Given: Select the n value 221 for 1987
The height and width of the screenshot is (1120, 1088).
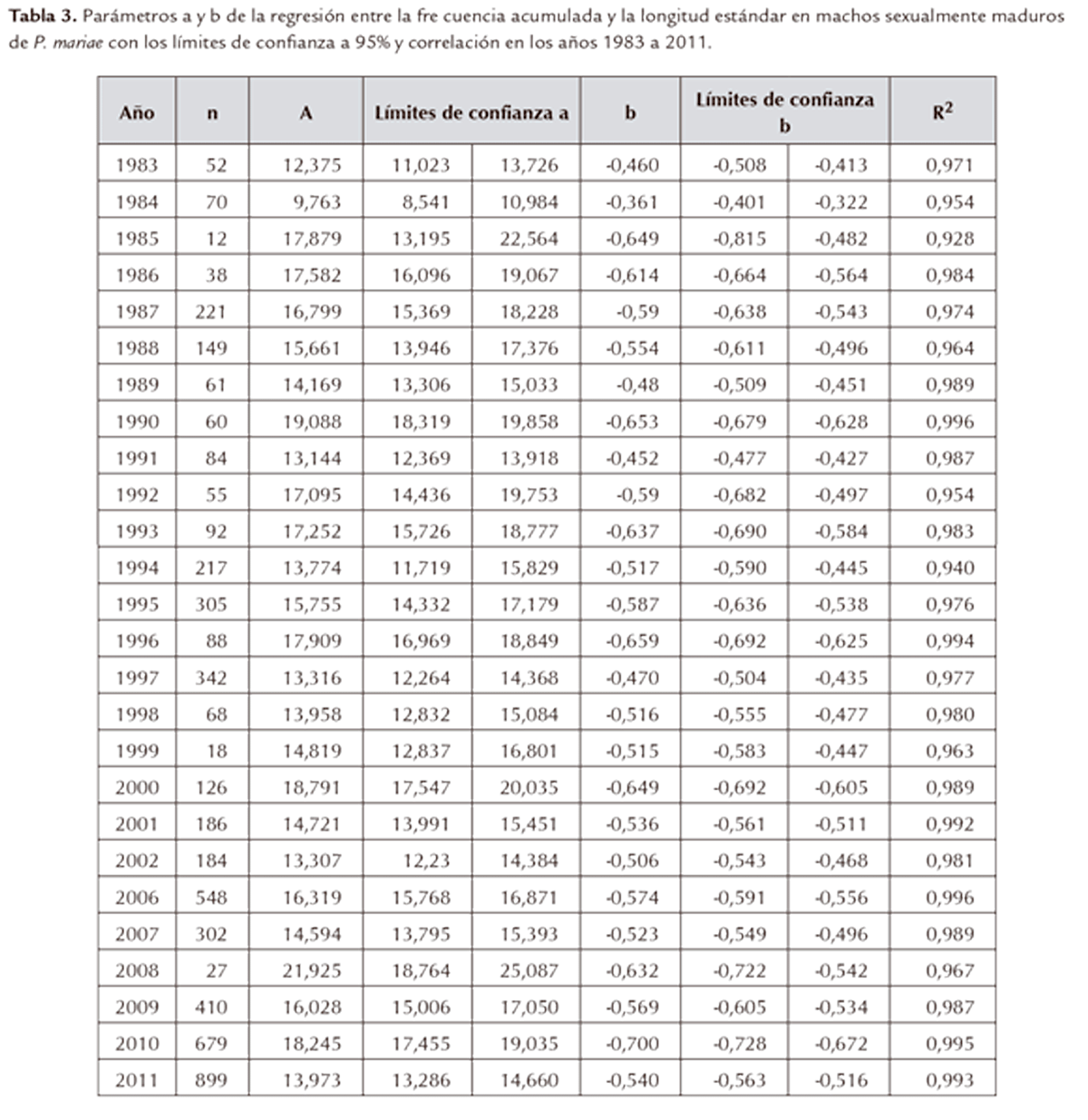Looking at the screenshot, I should (x=211, y=312).
